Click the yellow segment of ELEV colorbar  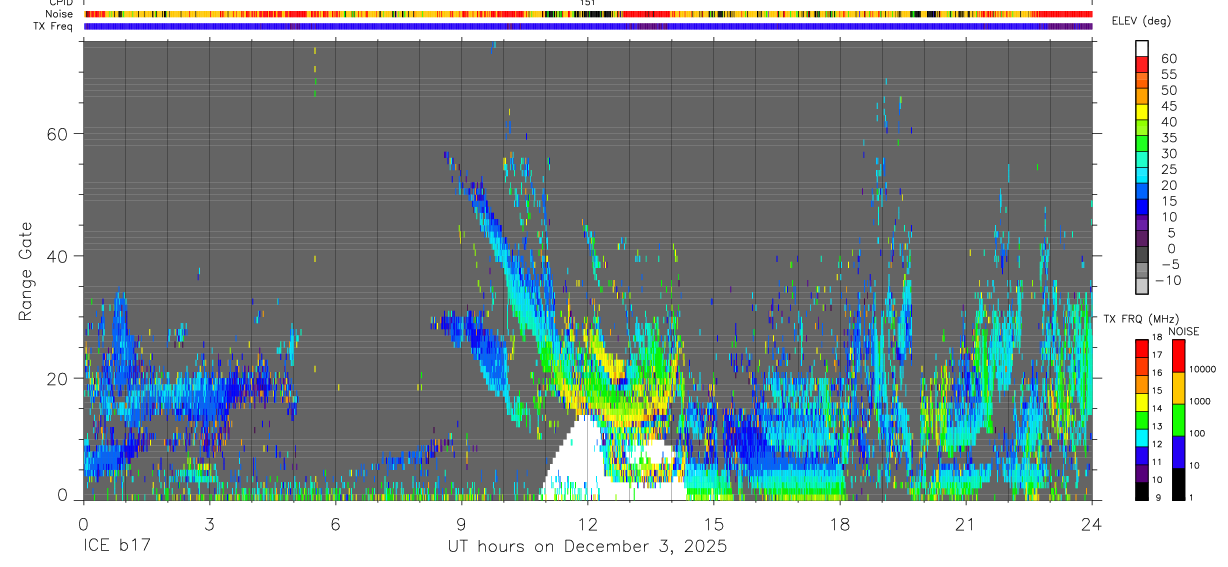[x=1142, y=110]
